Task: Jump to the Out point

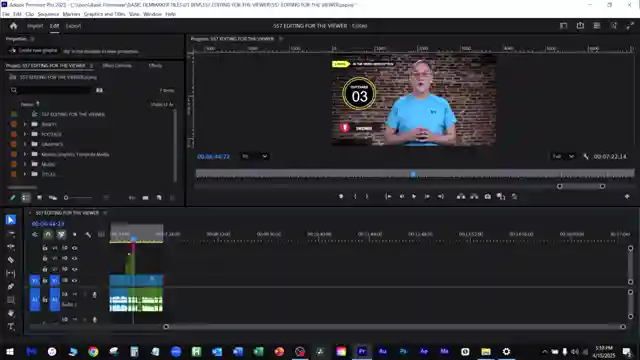Action: (440, 197)
